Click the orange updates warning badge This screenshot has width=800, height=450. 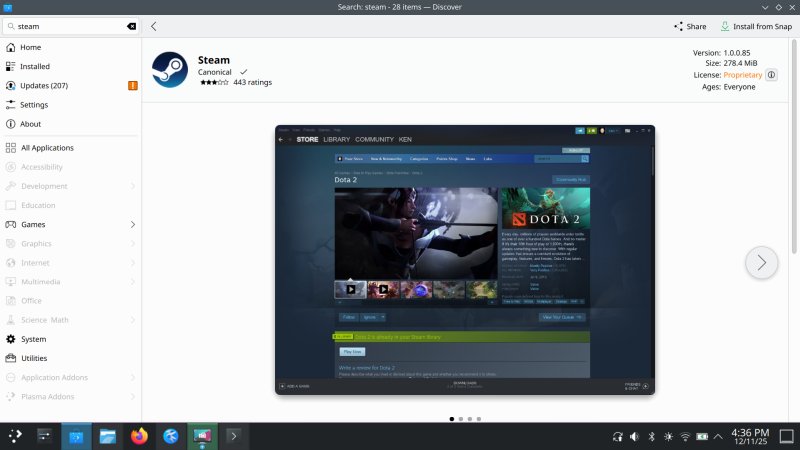click(133, 86)
